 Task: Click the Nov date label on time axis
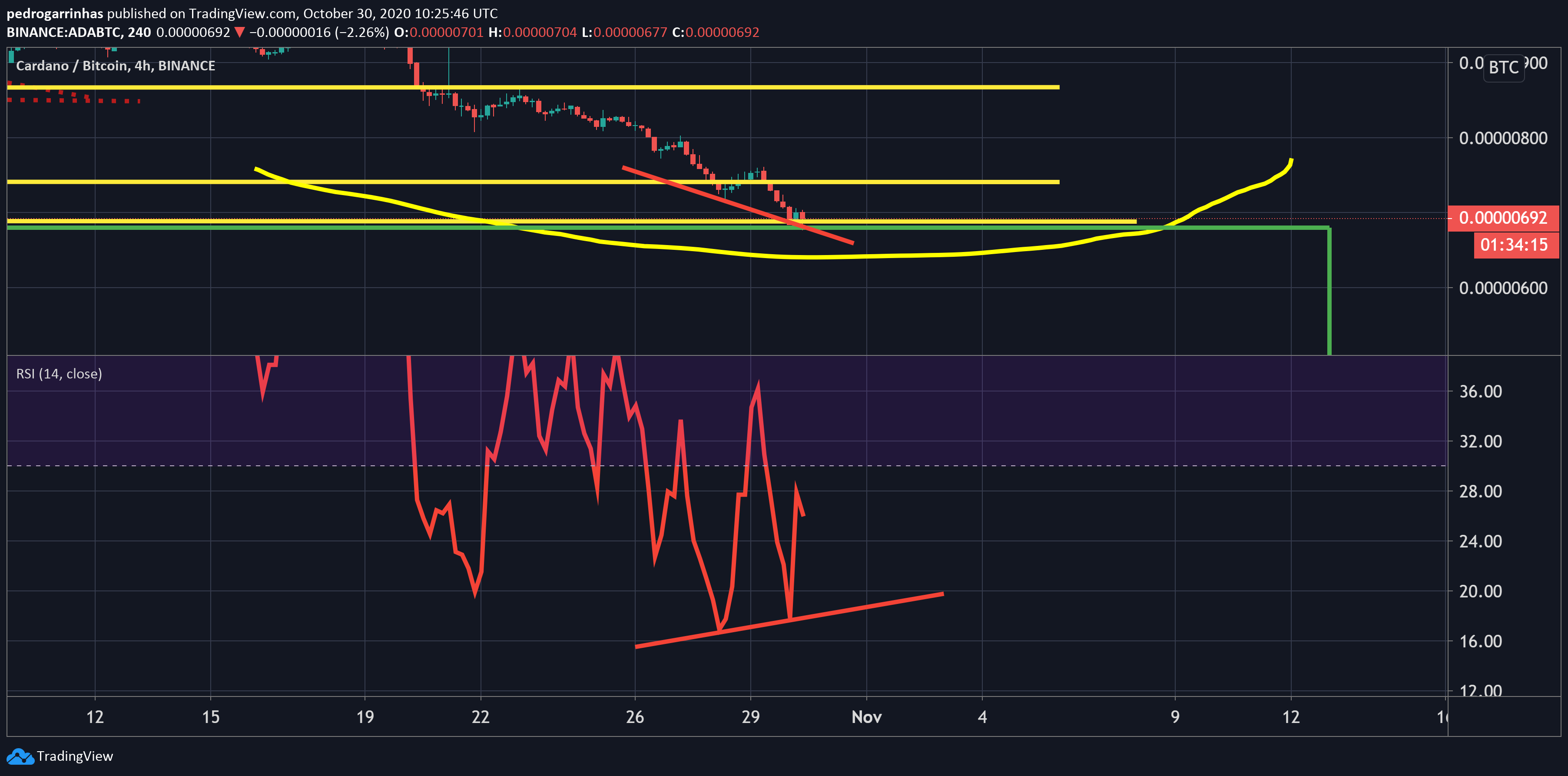(x=866, y=717)
